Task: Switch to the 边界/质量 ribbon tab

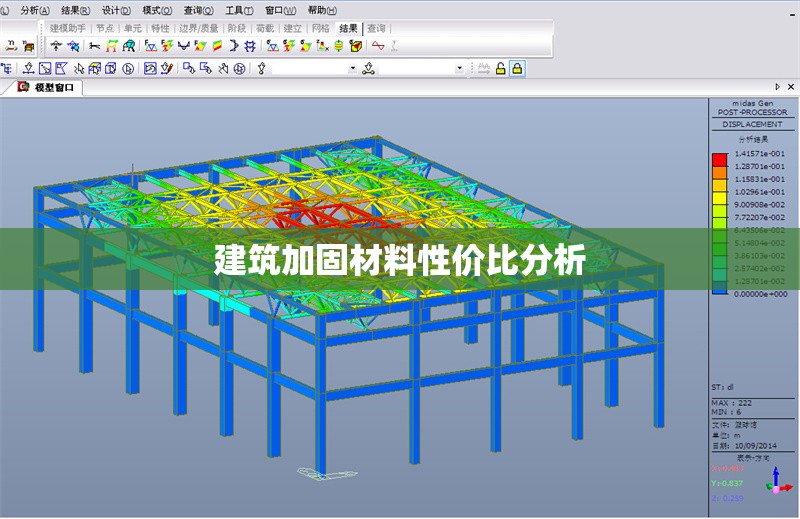Action: (198, 28)
